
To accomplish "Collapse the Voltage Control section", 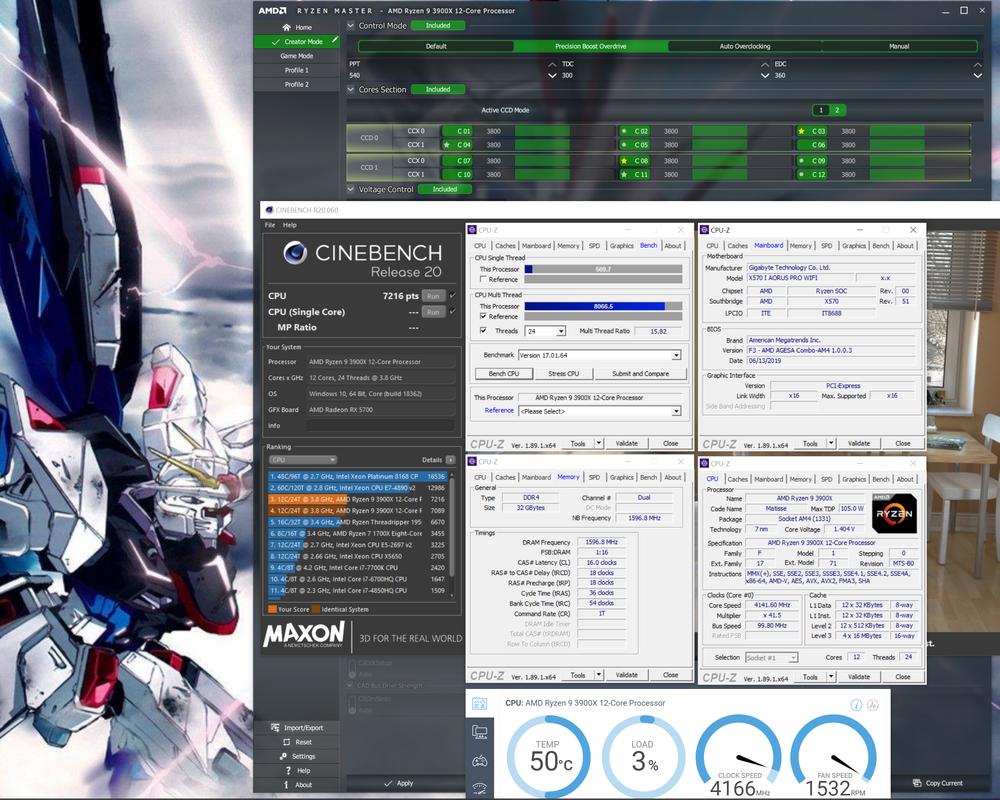I will [351, 189].
